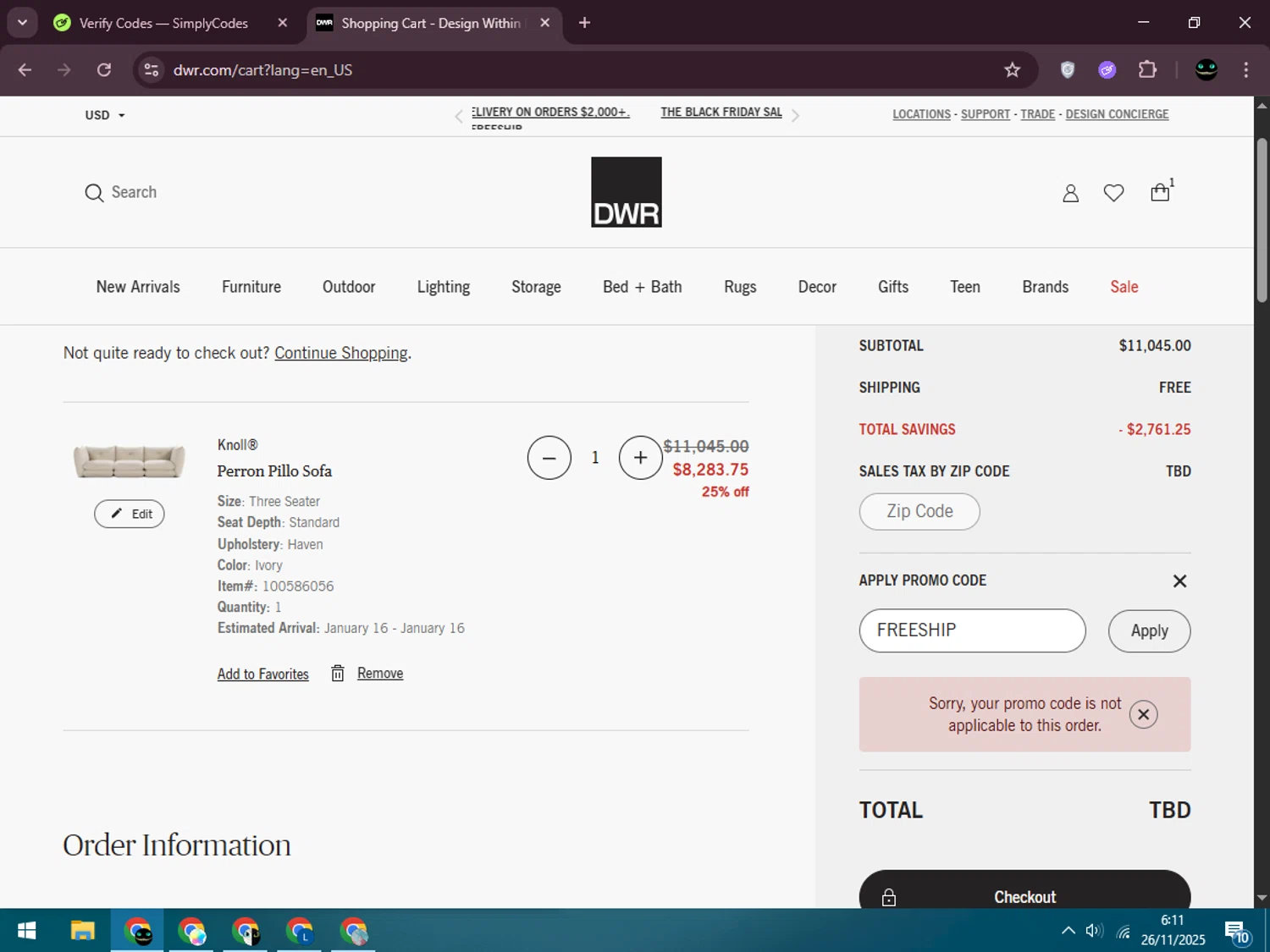The height and width of the screenshot is (952, 1270).
Task: Open the Rugs menu
Action: 740,287
